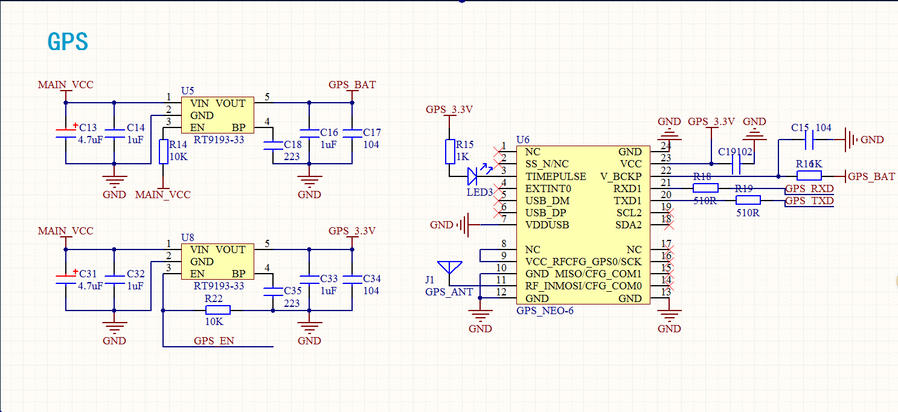Select resistor R14 symbol

click(164, 151)
